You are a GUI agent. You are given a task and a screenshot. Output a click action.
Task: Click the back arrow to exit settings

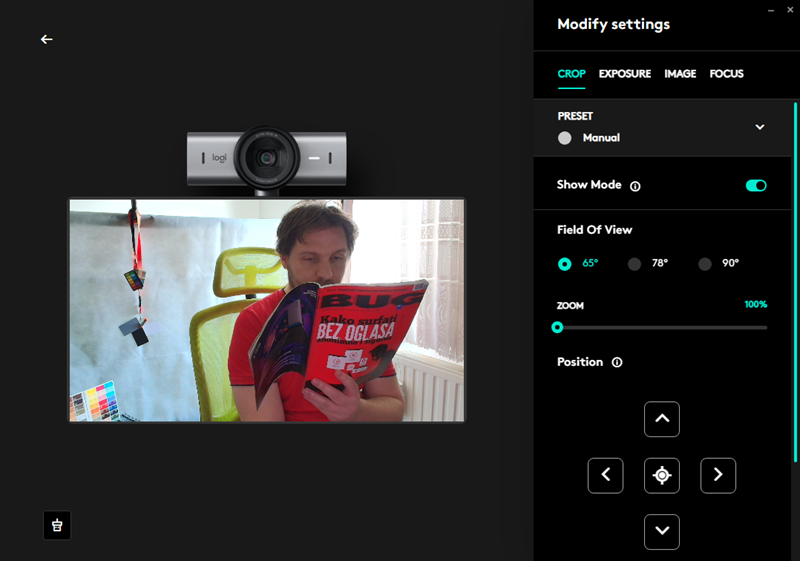pyautogui.click(x=46, y=39)
